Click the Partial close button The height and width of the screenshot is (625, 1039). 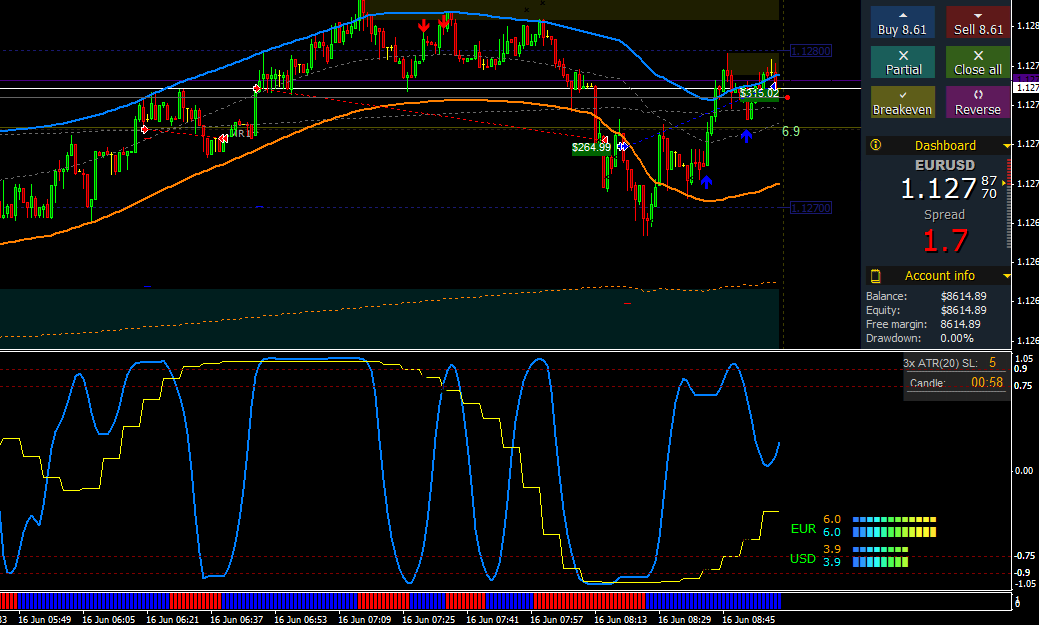click(902, 62)
